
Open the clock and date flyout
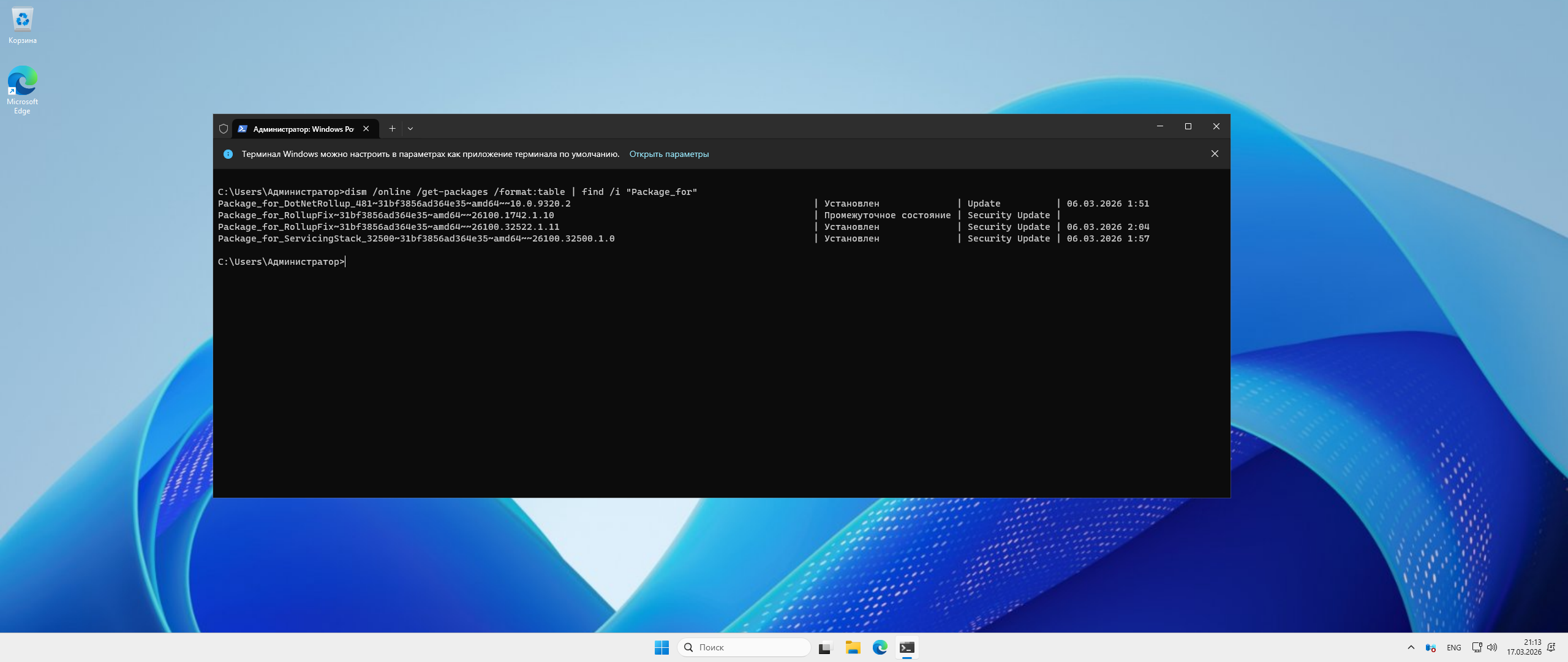tap(1524, 647)
